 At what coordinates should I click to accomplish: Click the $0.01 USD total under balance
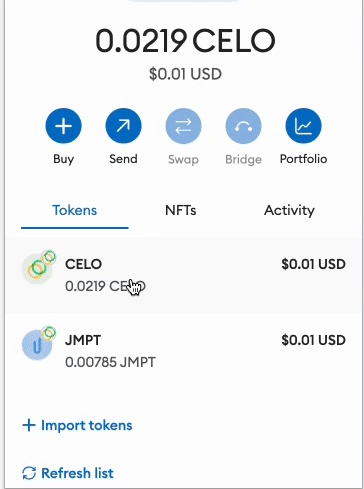point(185,74)
